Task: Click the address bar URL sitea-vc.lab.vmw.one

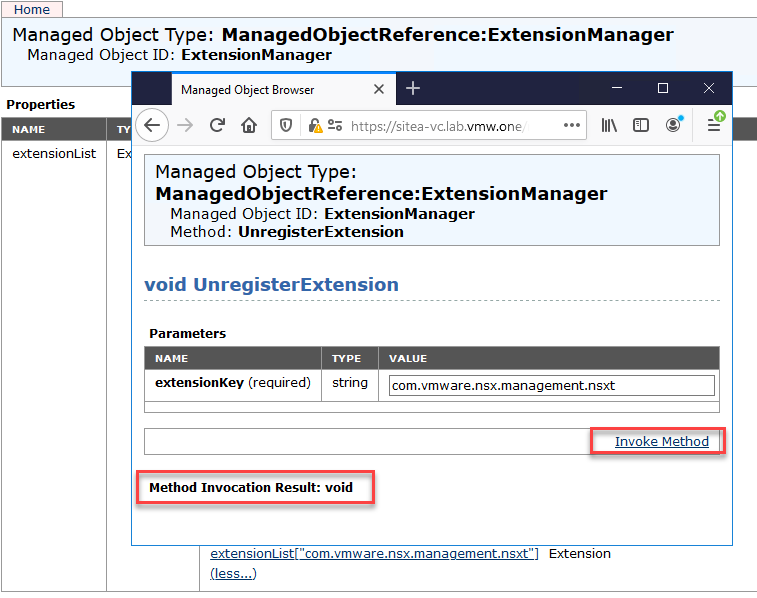Action: [x=439, y=126]
